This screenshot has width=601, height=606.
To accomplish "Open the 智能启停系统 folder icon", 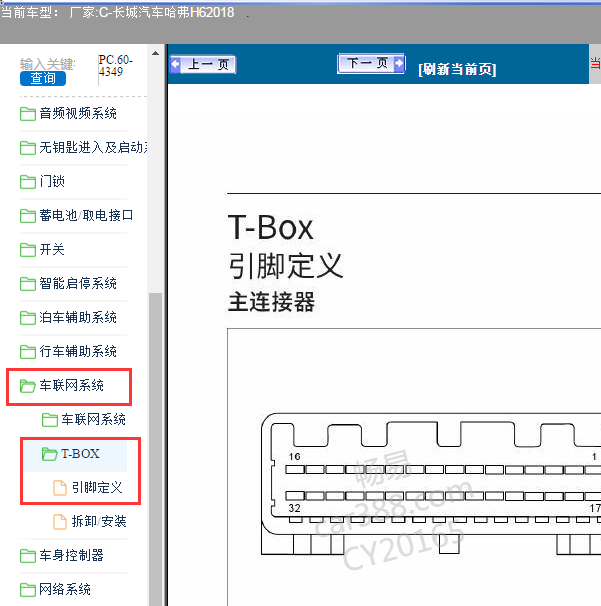I will [28, 284].
